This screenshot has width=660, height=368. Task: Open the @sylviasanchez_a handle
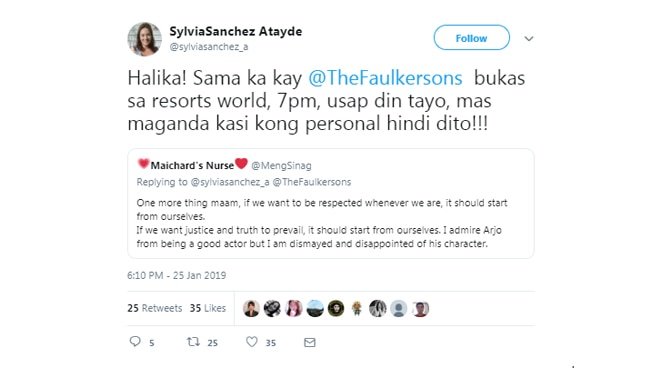tap(209, 47)
